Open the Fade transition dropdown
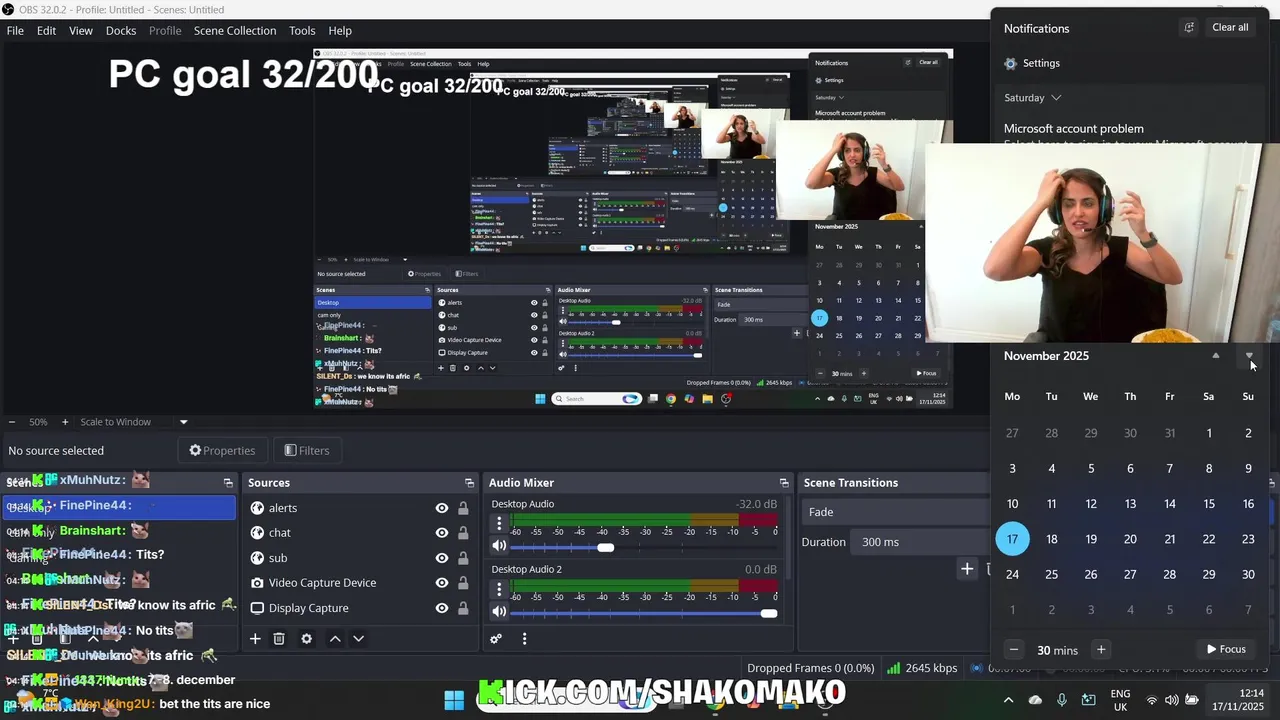Viewport: 1280px width, 720px height. coord(897,512)
